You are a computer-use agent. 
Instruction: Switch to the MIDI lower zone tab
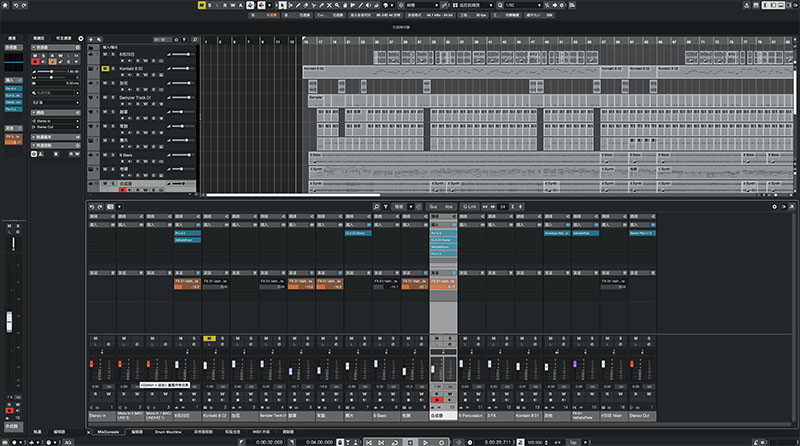point(261,432)
